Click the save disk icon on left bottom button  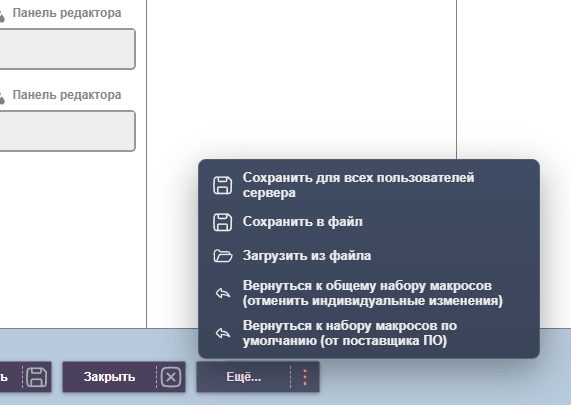point(37,377)
